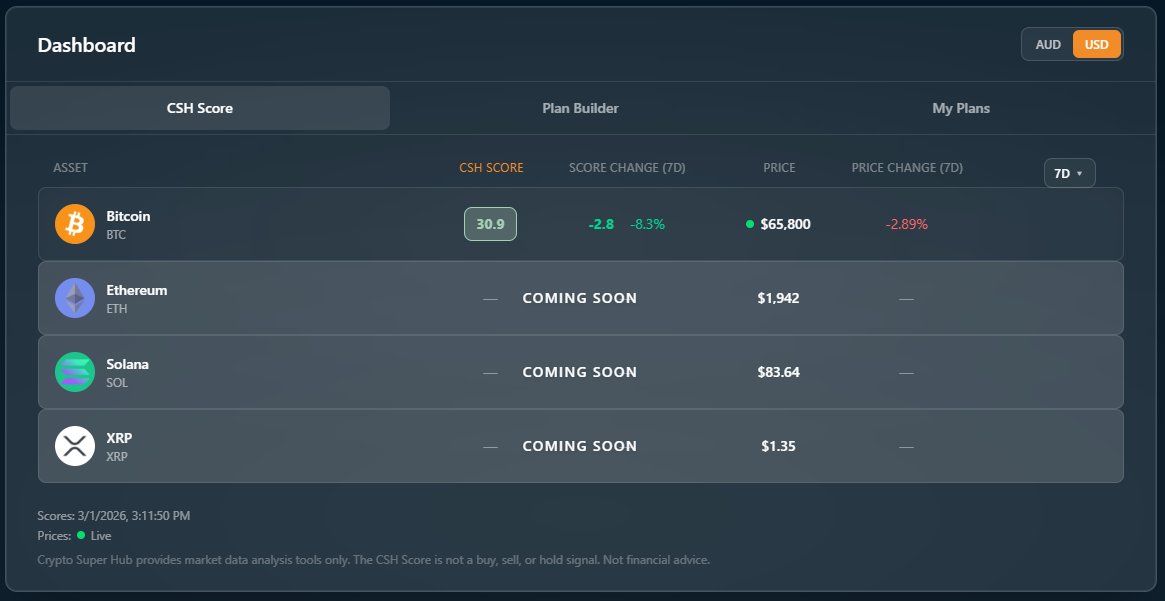1165x601 pixels.
Task: Click the green live dot beside $65,800
Action: tap(750, 224)
